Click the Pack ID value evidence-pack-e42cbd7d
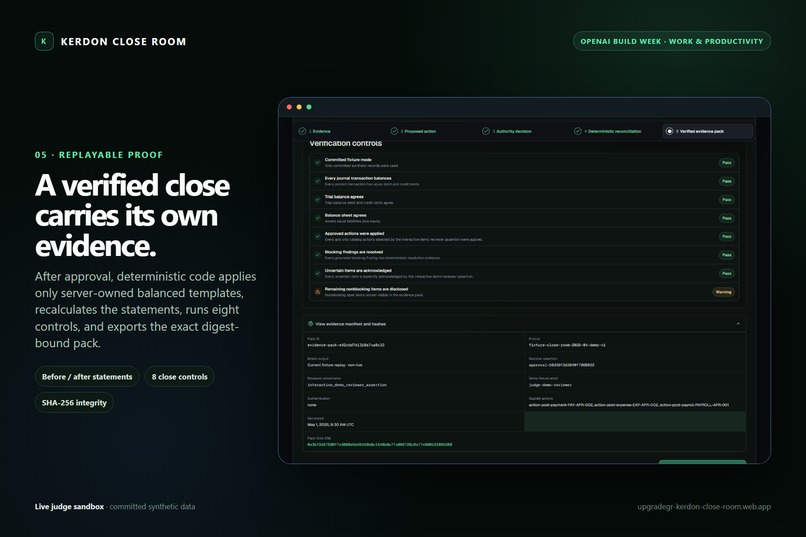Viewport: 806px width, 537px height. (x=346, y=345)
